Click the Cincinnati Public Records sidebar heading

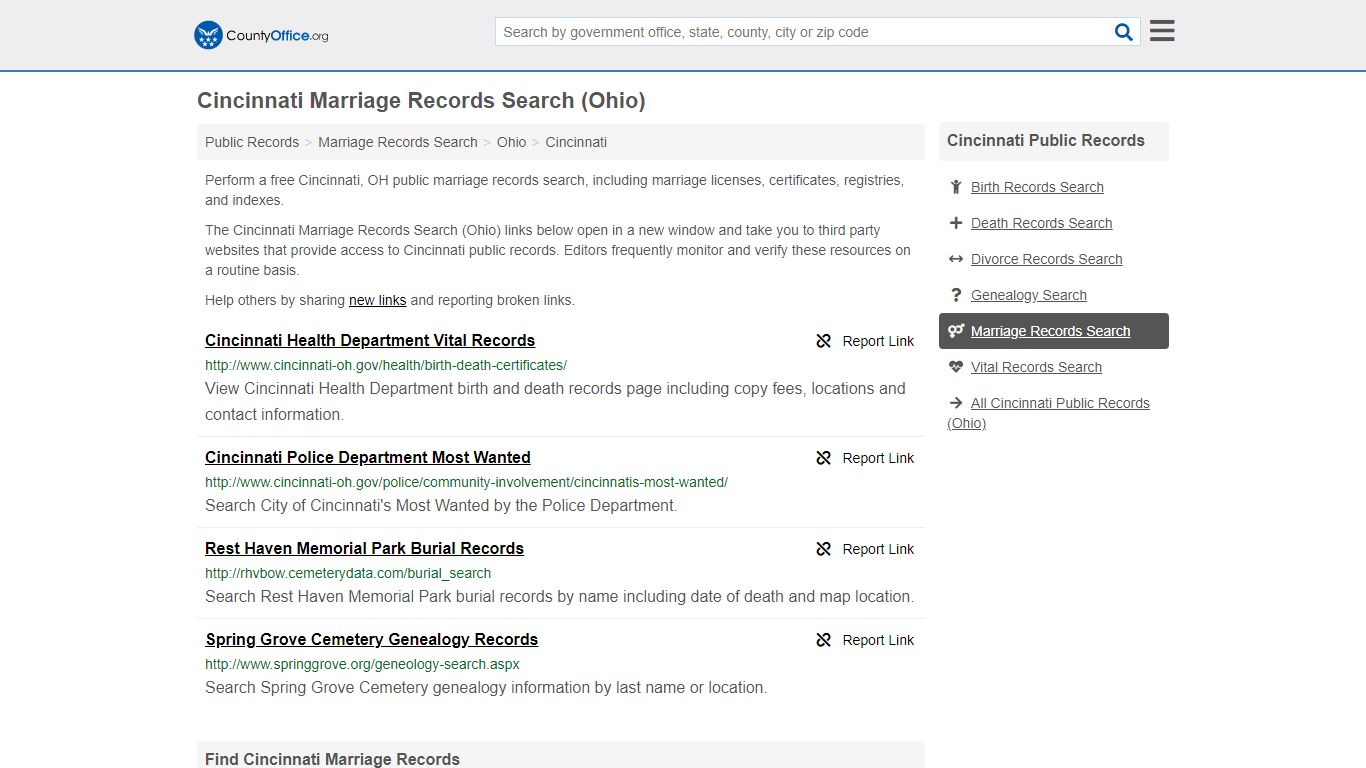[x=1046, y=141]
